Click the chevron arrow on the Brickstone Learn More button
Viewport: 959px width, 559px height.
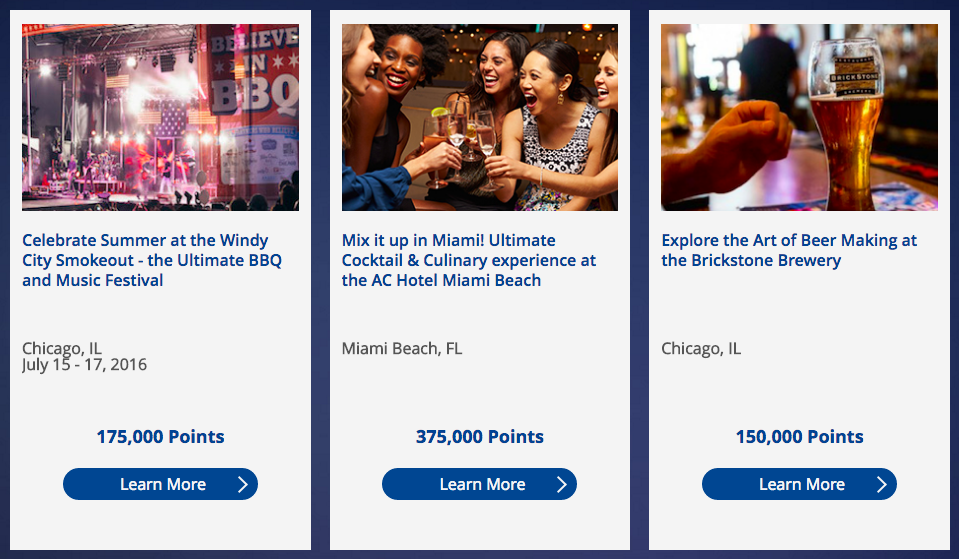click(881, 484)
